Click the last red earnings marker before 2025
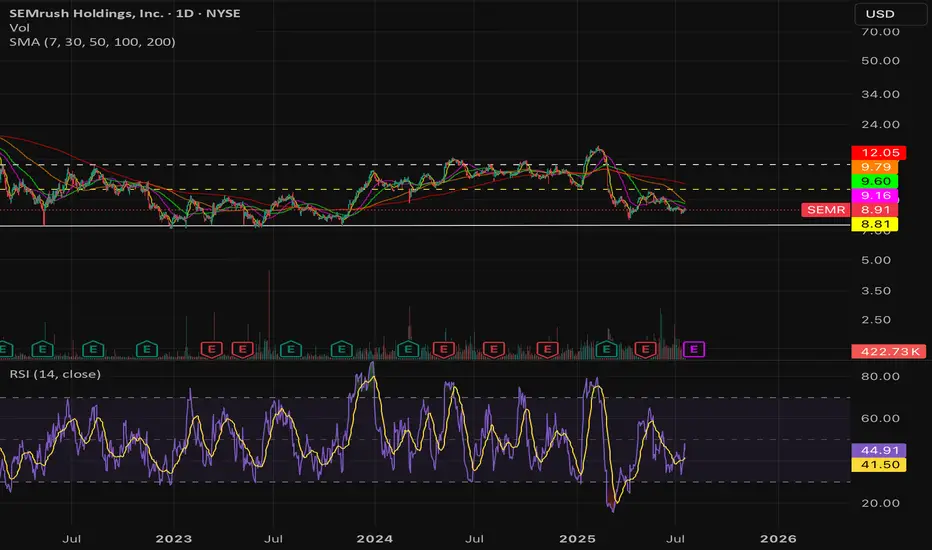Viewport: 932px width, 550px height. (x=547, y=349)
